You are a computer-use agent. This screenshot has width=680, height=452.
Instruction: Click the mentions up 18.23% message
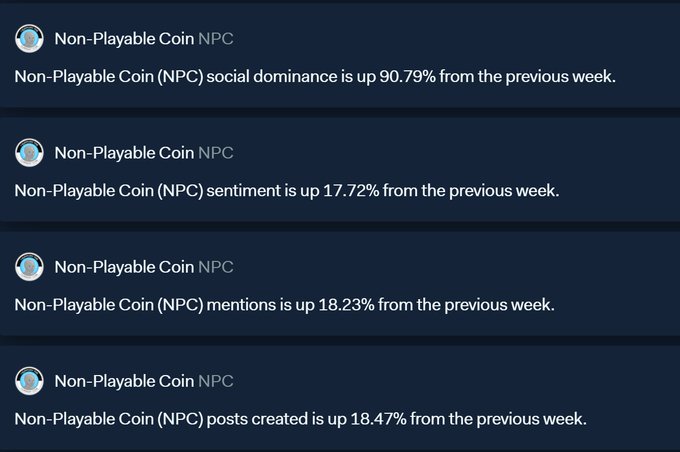click(284, 305)
